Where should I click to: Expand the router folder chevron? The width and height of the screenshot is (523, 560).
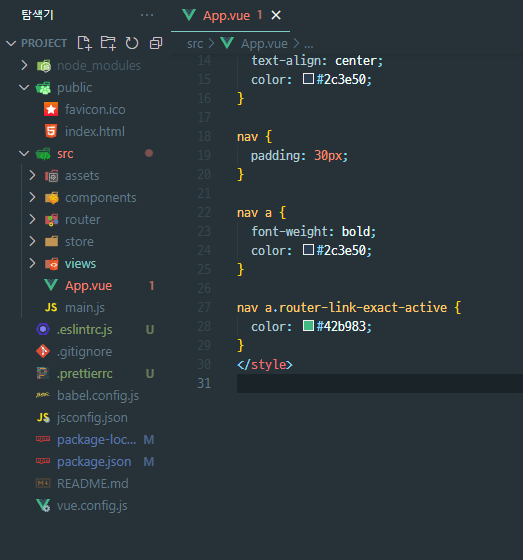point(32,219)
